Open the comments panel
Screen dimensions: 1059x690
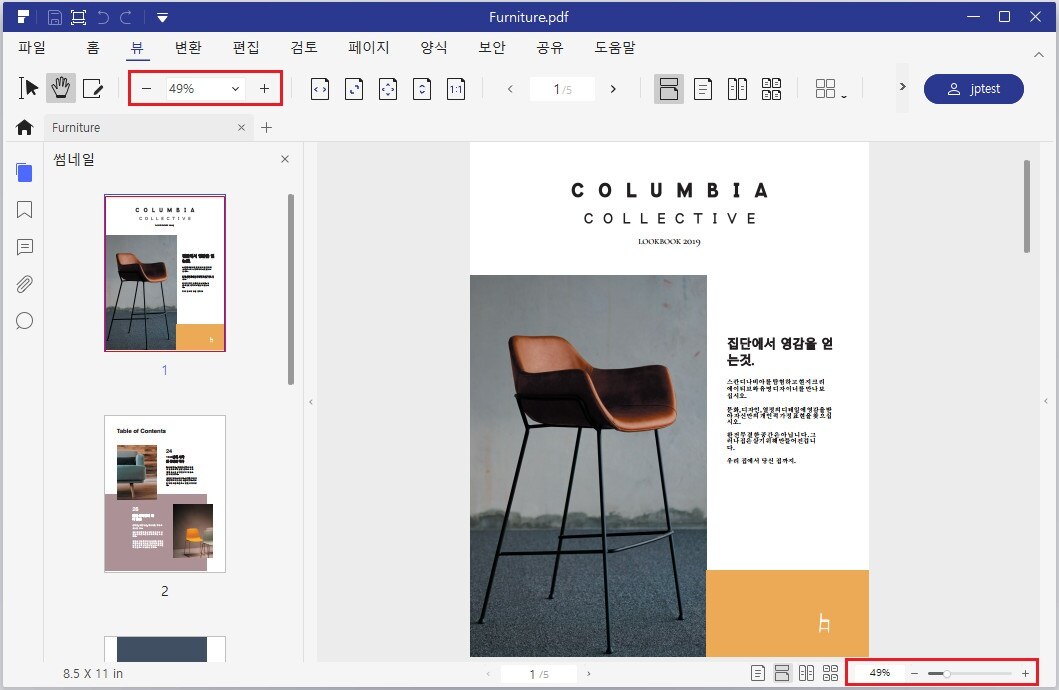pos(24,247)
